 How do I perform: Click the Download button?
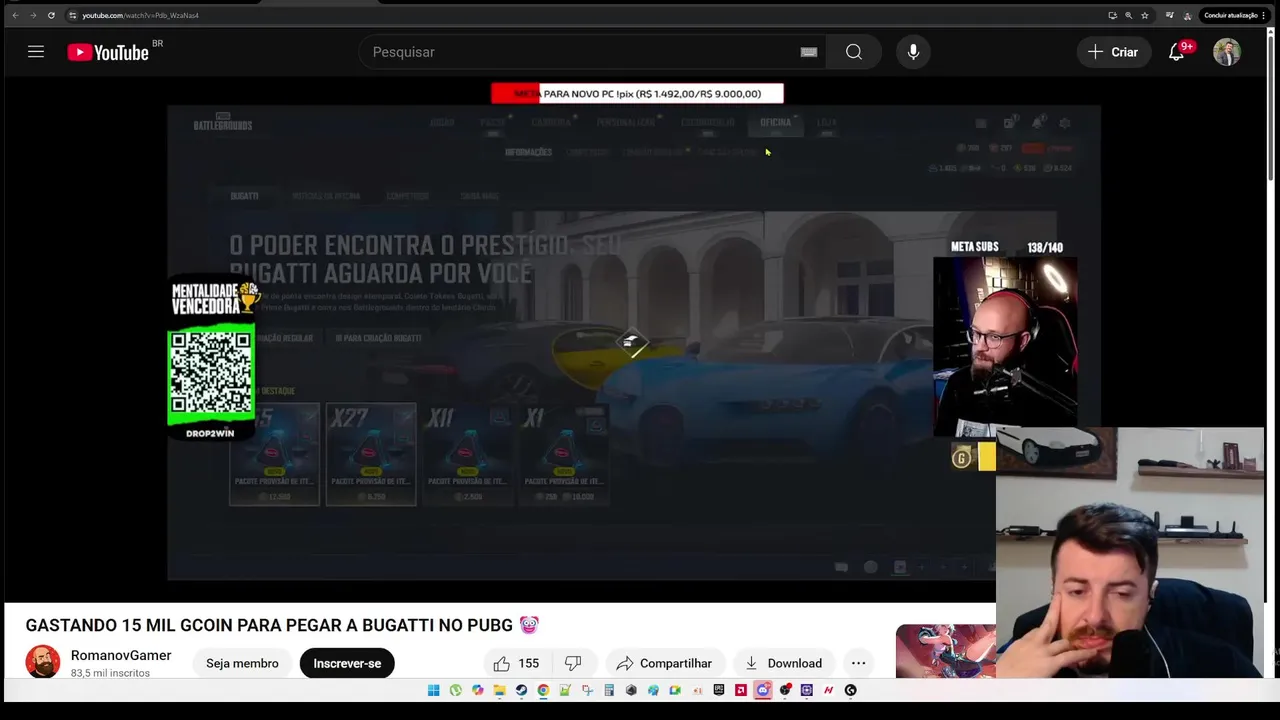tap(783, 663)
